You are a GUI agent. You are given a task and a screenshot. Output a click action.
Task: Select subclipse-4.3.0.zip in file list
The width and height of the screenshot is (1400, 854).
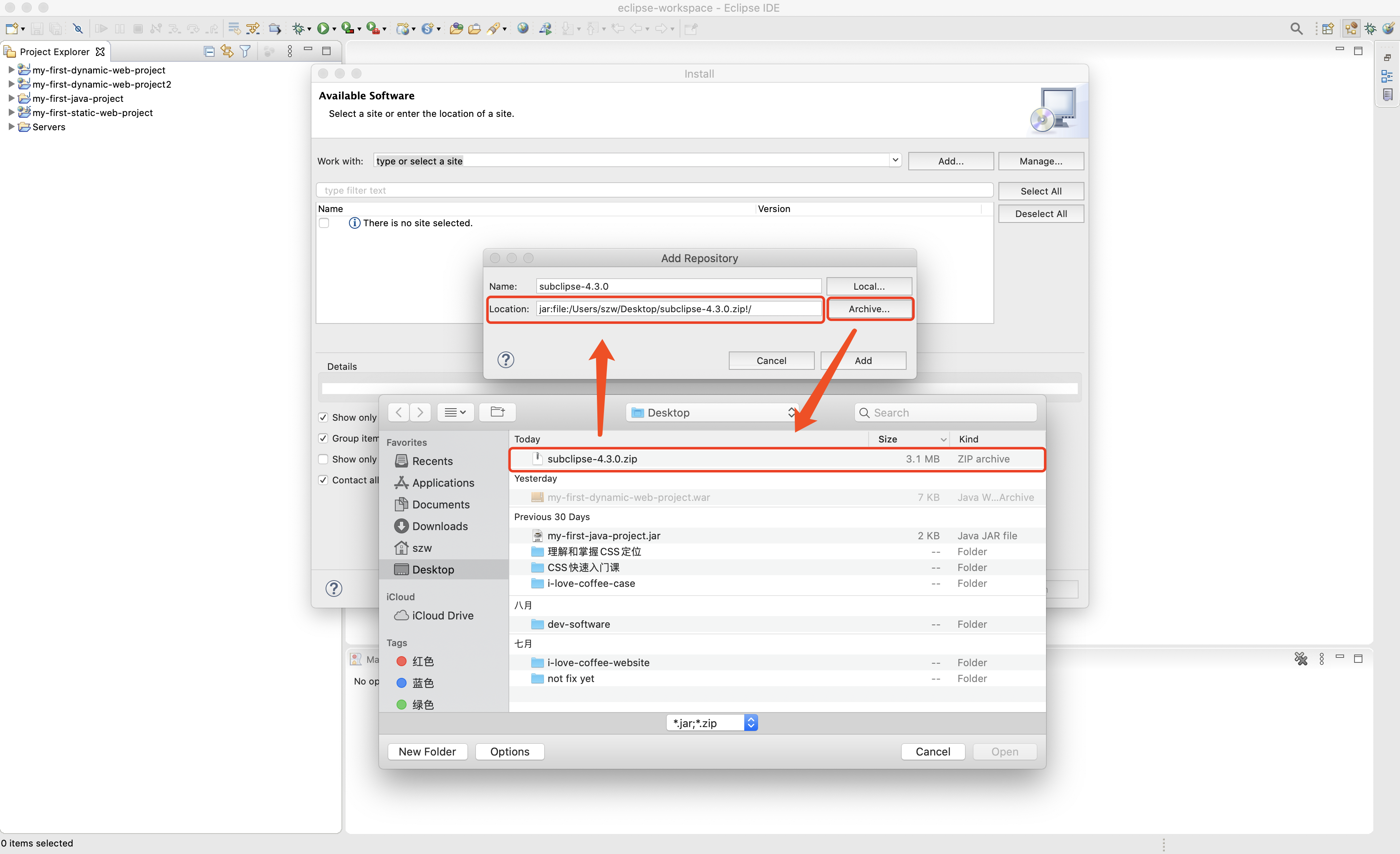(x=777, y=459)
